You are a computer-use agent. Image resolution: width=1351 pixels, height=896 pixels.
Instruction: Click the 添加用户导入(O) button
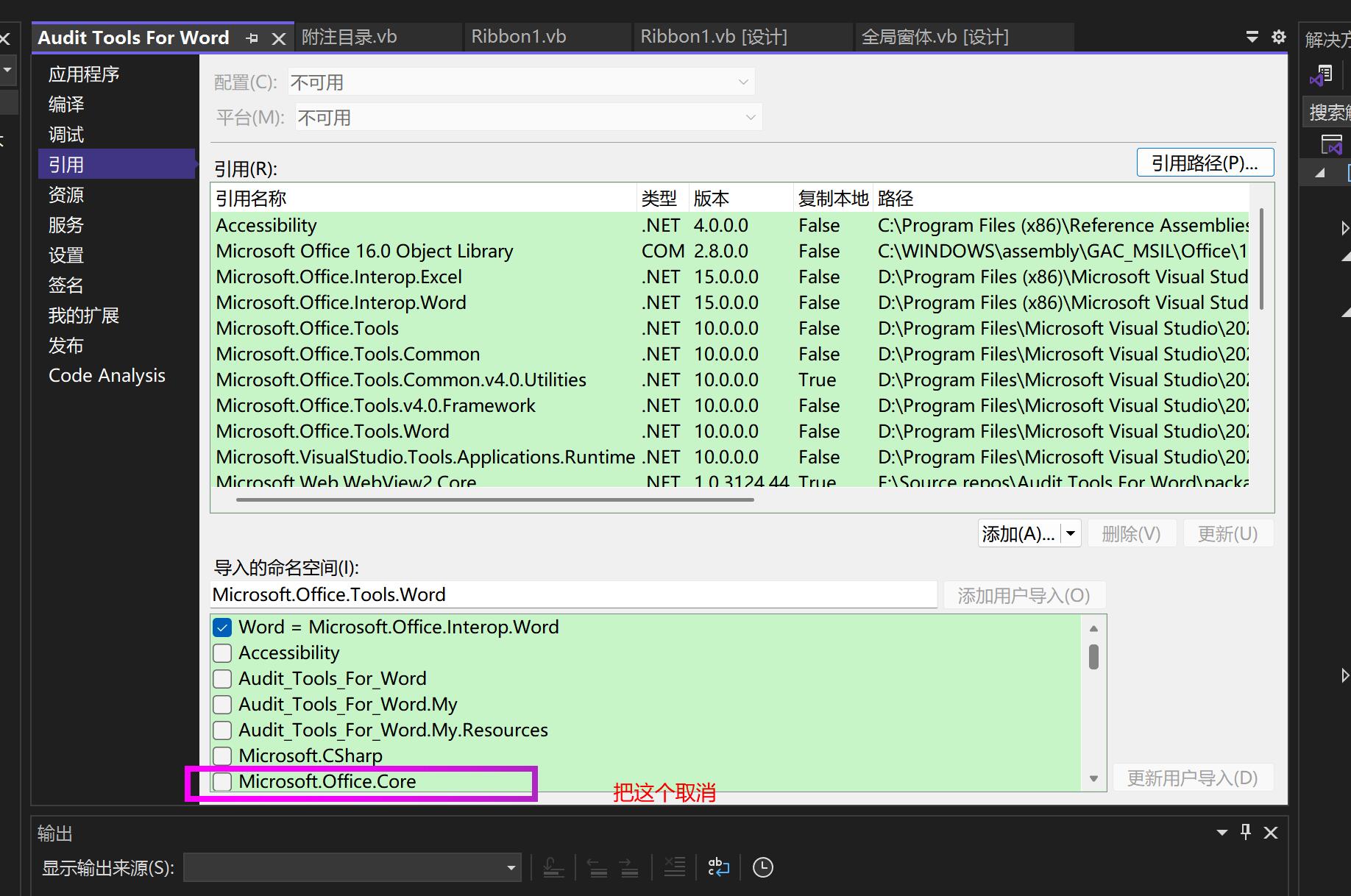[x=1024, y=595]
